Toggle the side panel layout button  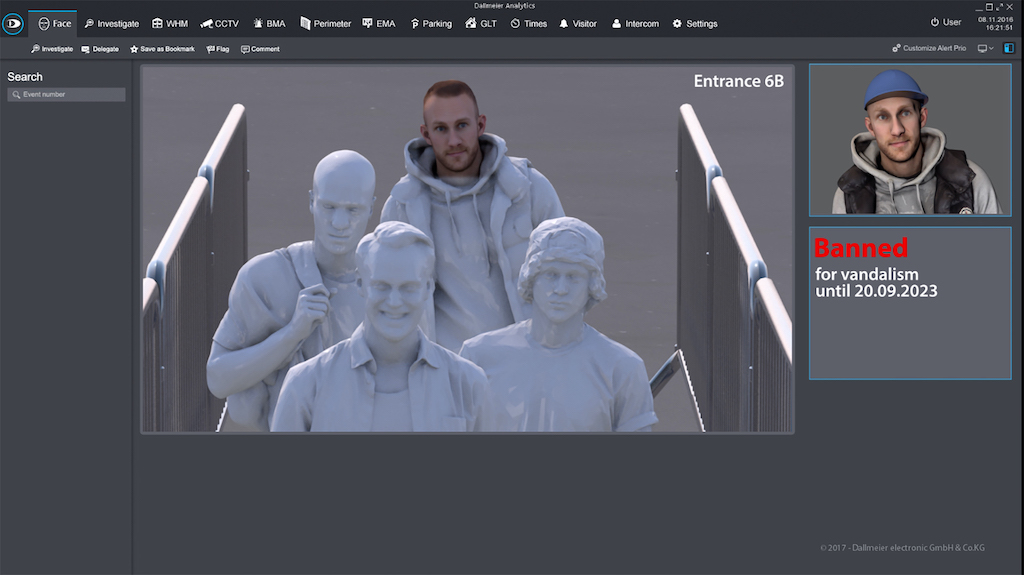(1009, 48)
